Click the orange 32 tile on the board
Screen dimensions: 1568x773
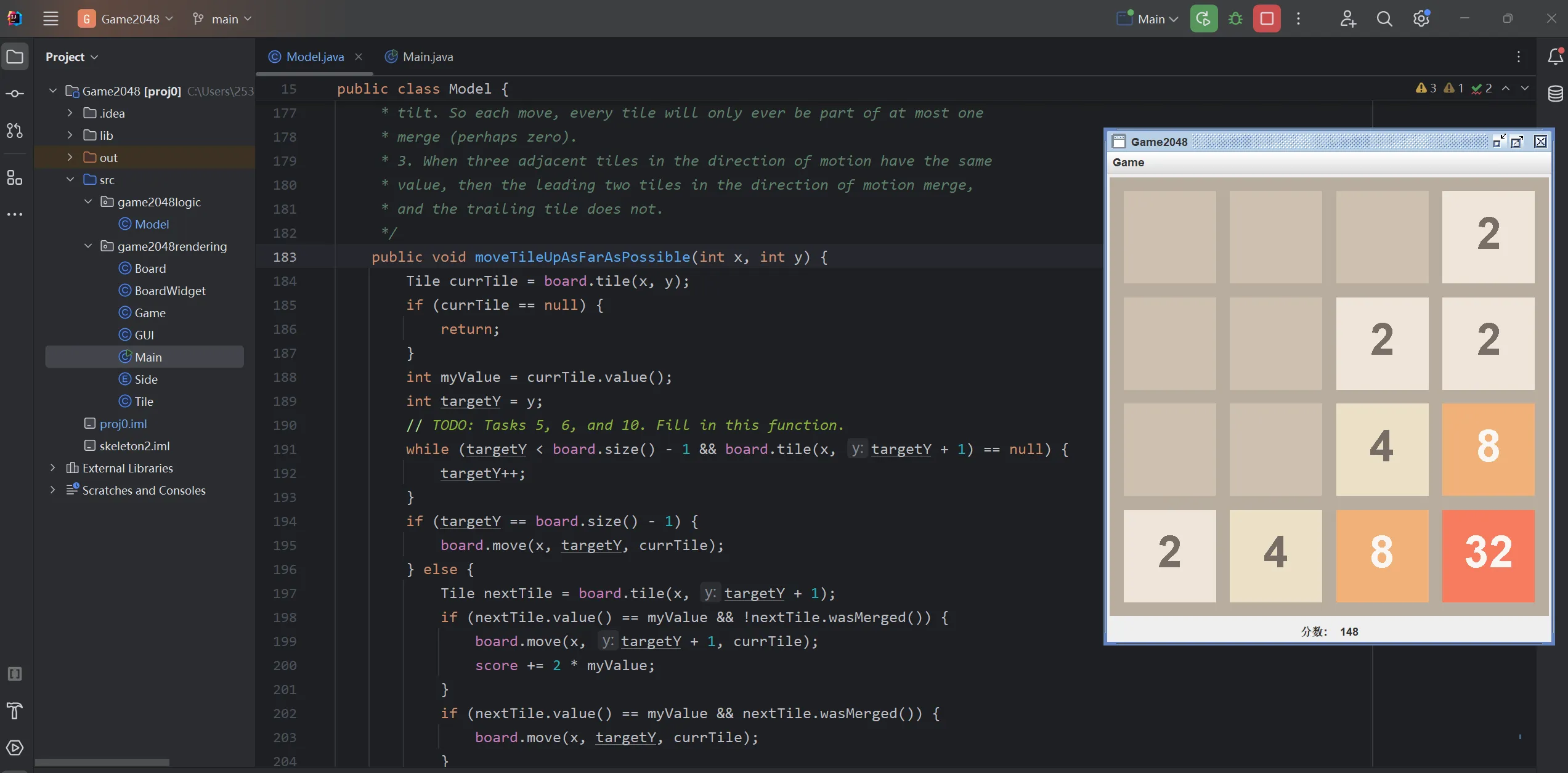coord(1487,555)
